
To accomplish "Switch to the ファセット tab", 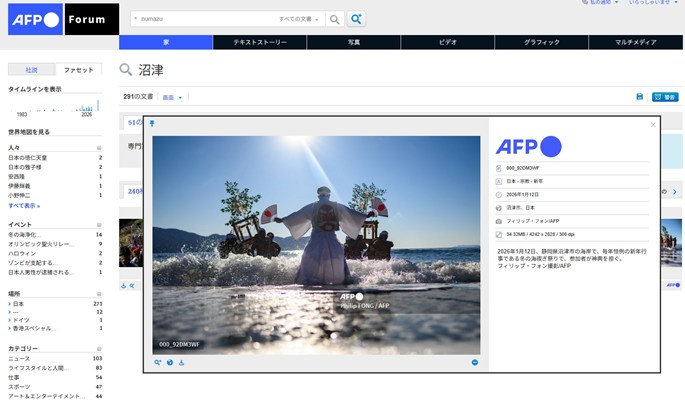I will pos(78,70).
